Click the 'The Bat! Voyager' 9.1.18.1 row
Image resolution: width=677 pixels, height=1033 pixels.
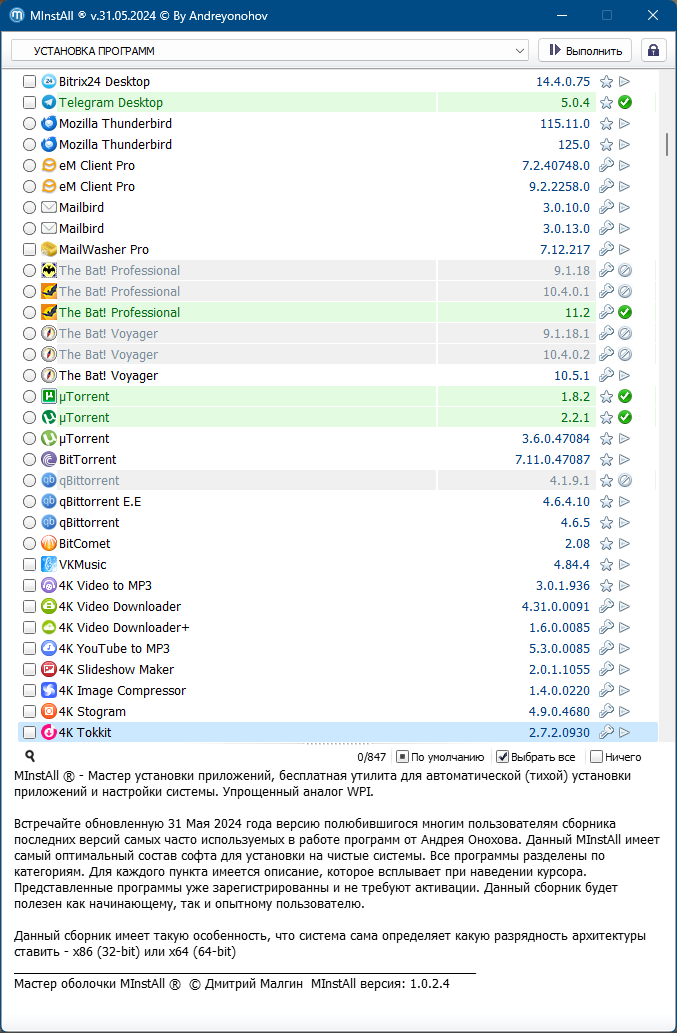pos(338,333)
